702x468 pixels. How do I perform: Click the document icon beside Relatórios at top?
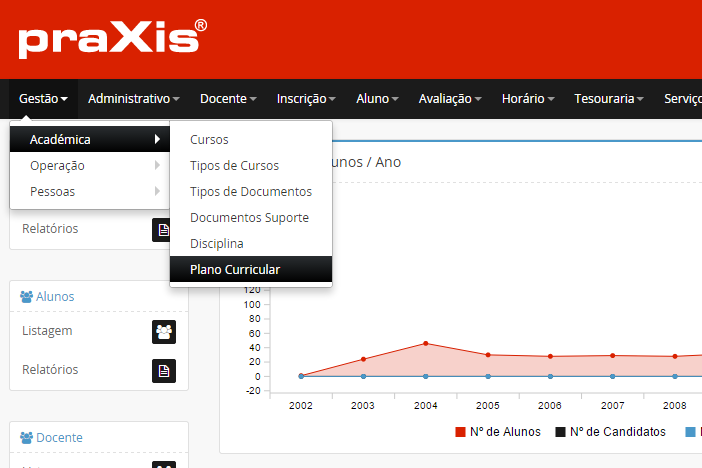point(164,229)
